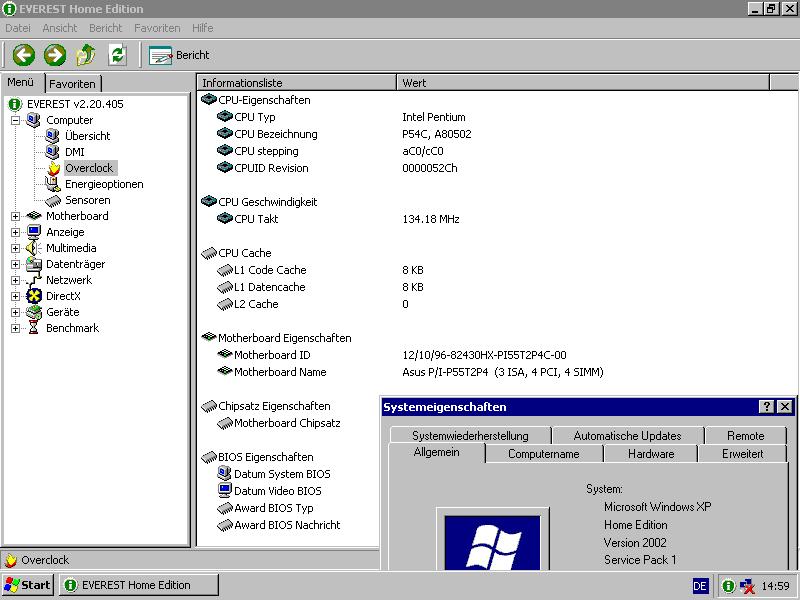Switch to the Favoriten panel tab
This screenshot has width=800, height=600.
click(x=73, y=84)
